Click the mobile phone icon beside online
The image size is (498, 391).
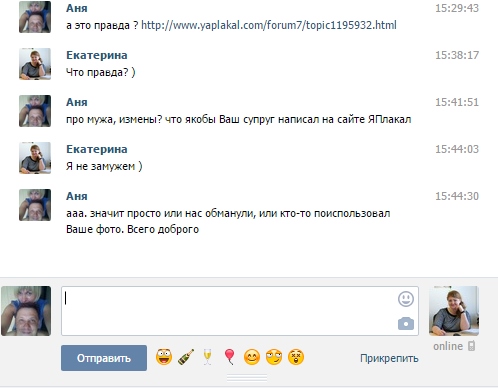[x=471, y=346]
